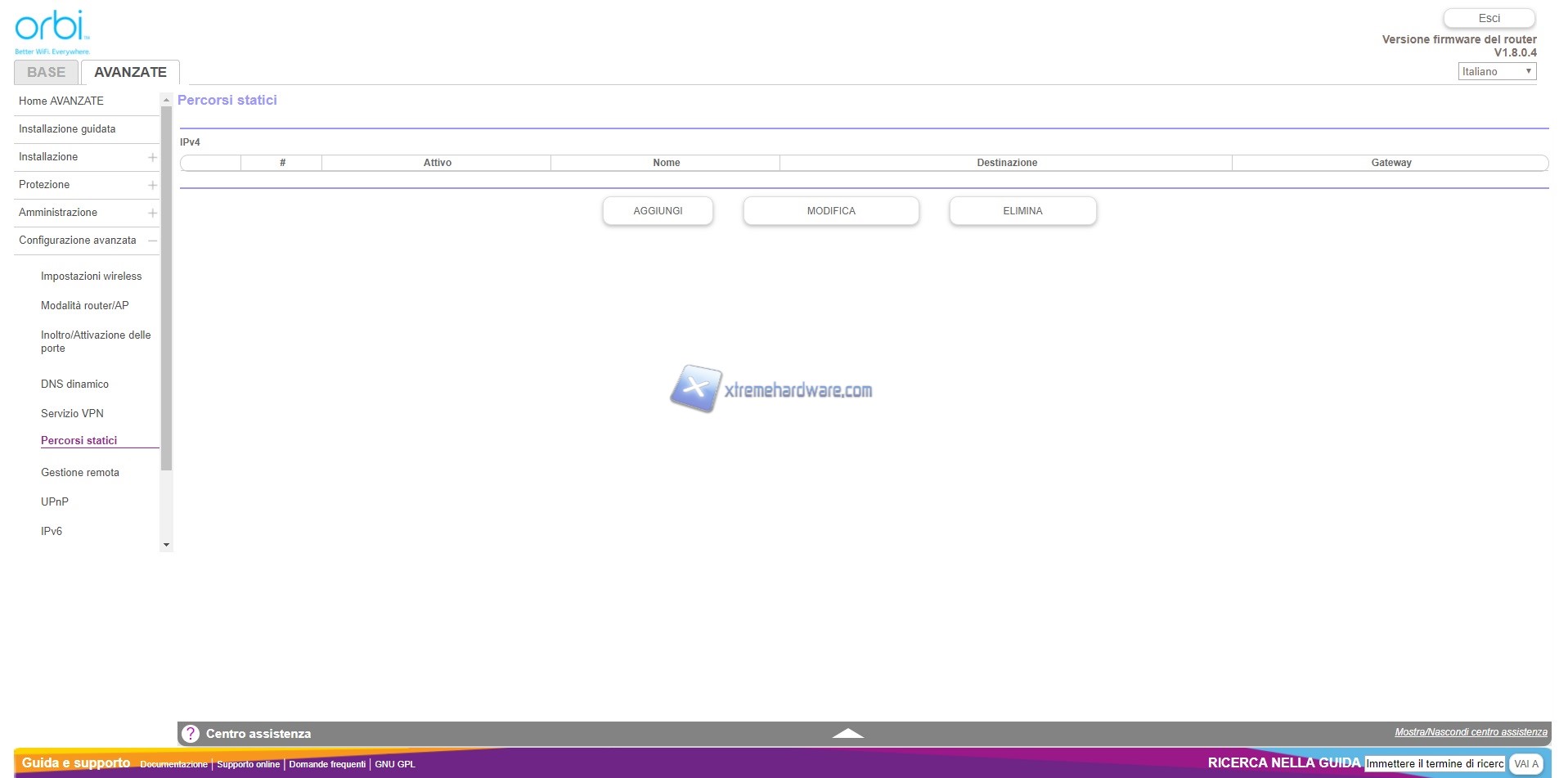Switch to the BASE tab
This screenshot has height=778, width=1568.
pyautogui.click(x=47, y=72)
